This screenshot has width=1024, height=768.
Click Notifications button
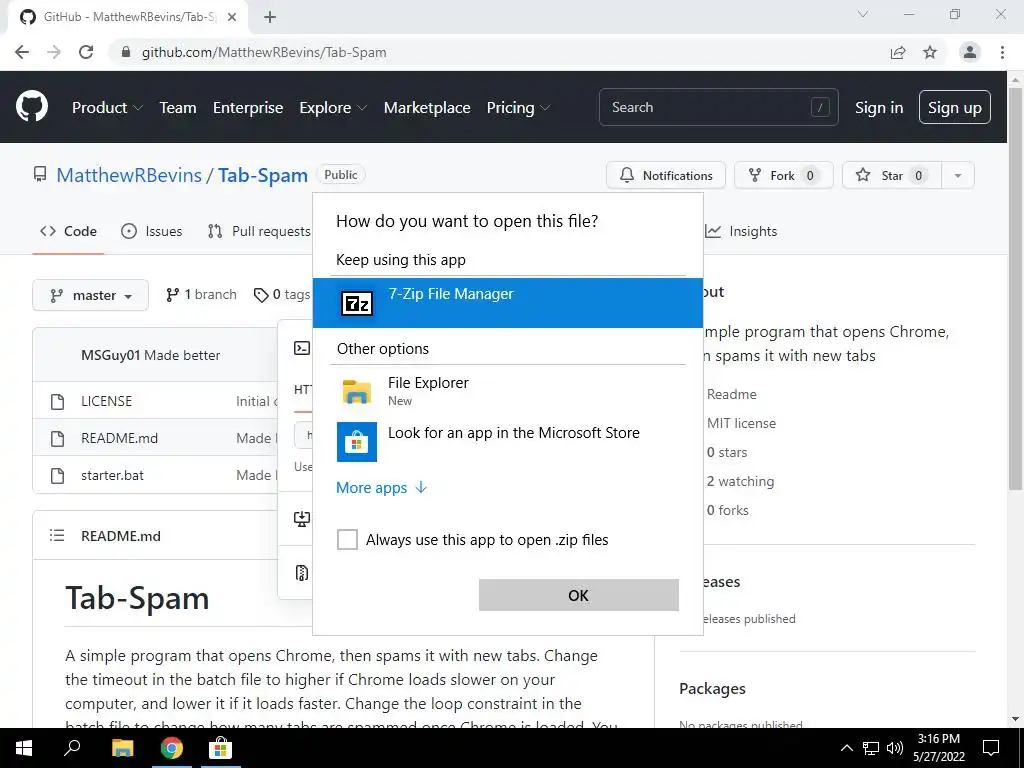[665, 175]
